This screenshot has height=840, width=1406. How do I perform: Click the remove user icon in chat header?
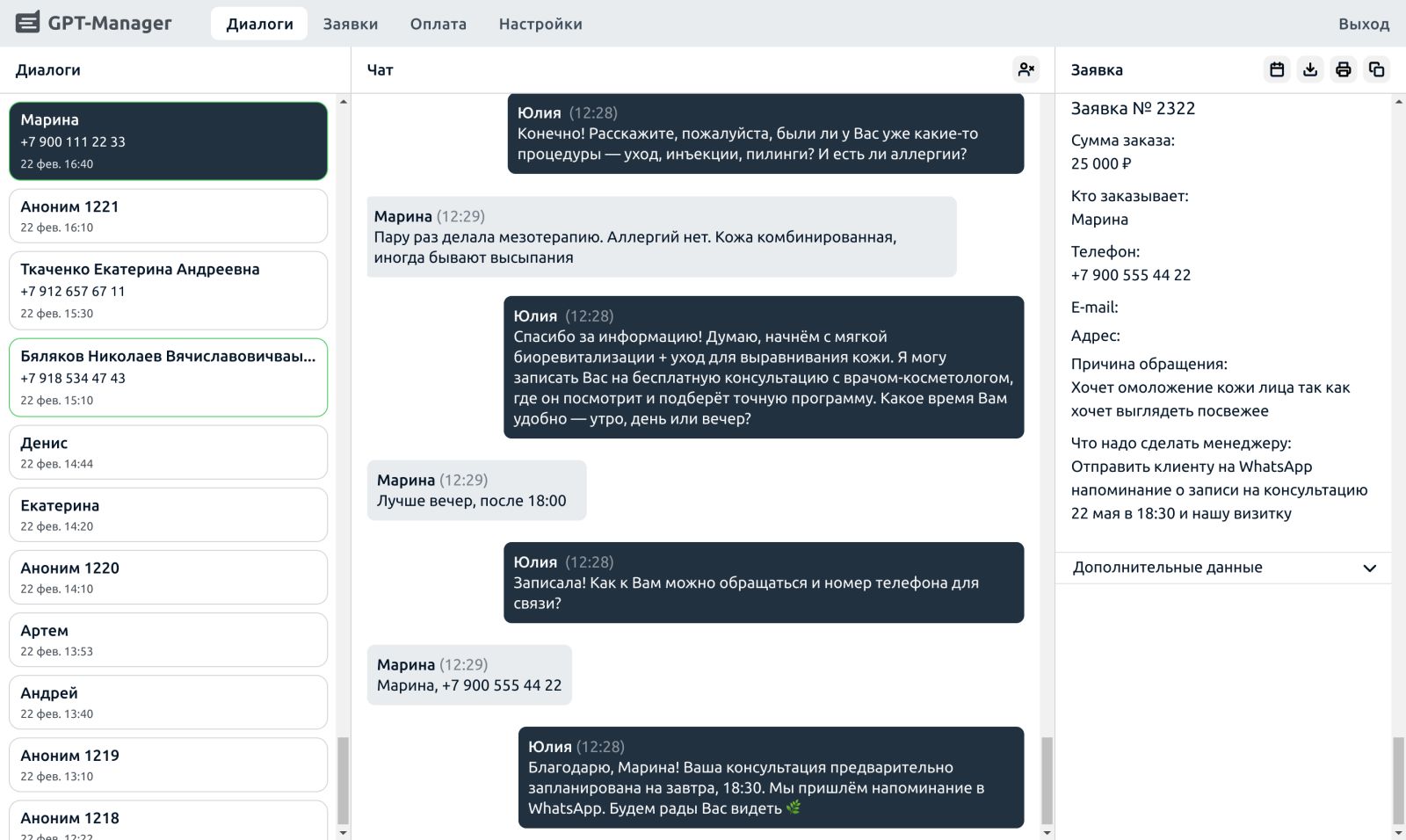pyautogui.click(x=1026, y=69)
